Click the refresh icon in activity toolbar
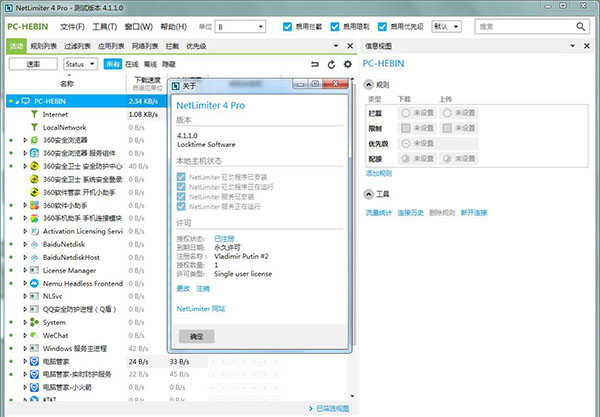The height and width of the screenshot is (417, 600). tap(331, 64)
